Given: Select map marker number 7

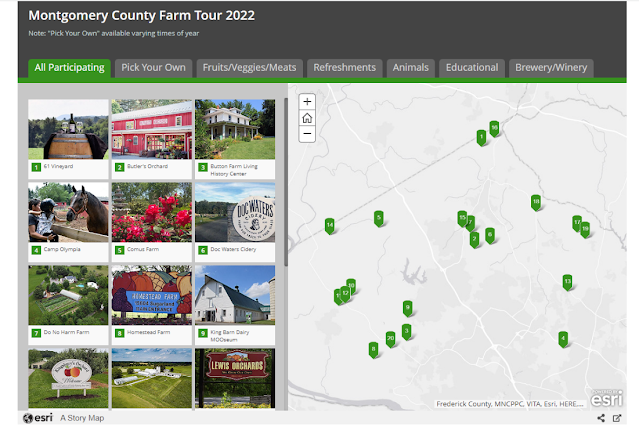Looking at the screenshot, I should (x=471, y=223).
